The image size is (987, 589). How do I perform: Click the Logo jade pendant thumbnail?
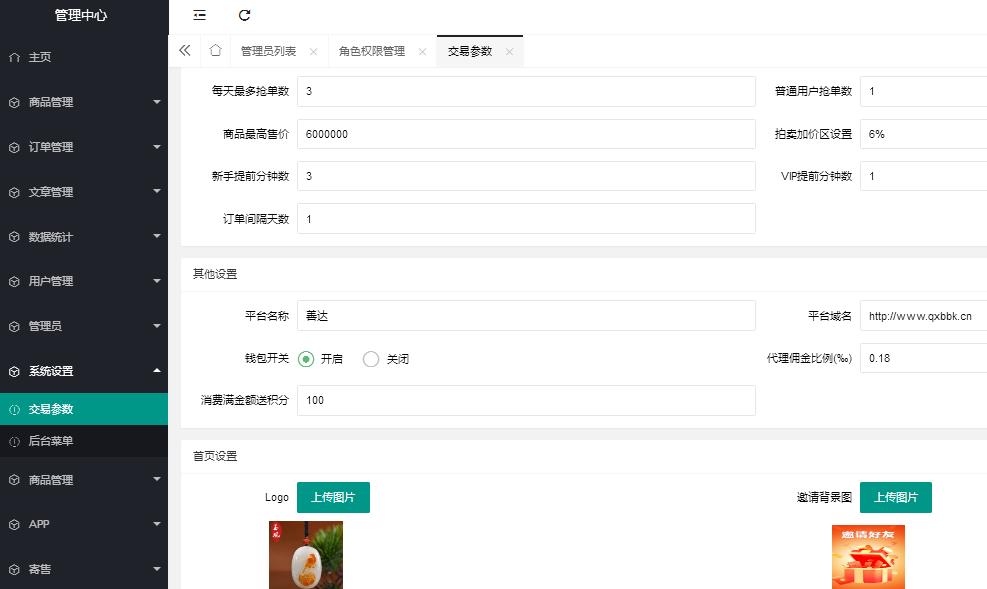[x=306, y=555]
